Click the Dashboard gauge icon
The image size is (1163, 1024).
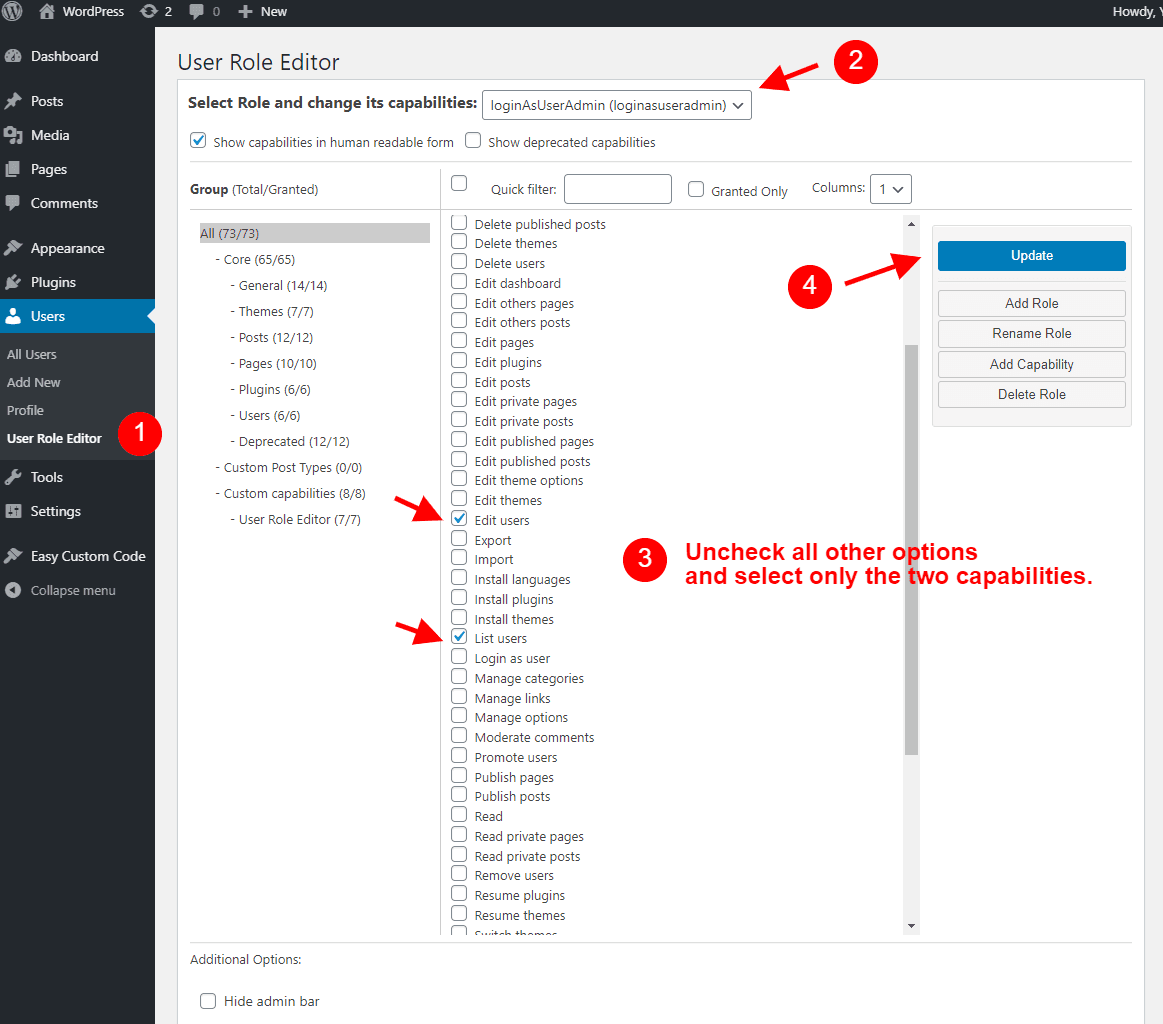tap(13, 56)
